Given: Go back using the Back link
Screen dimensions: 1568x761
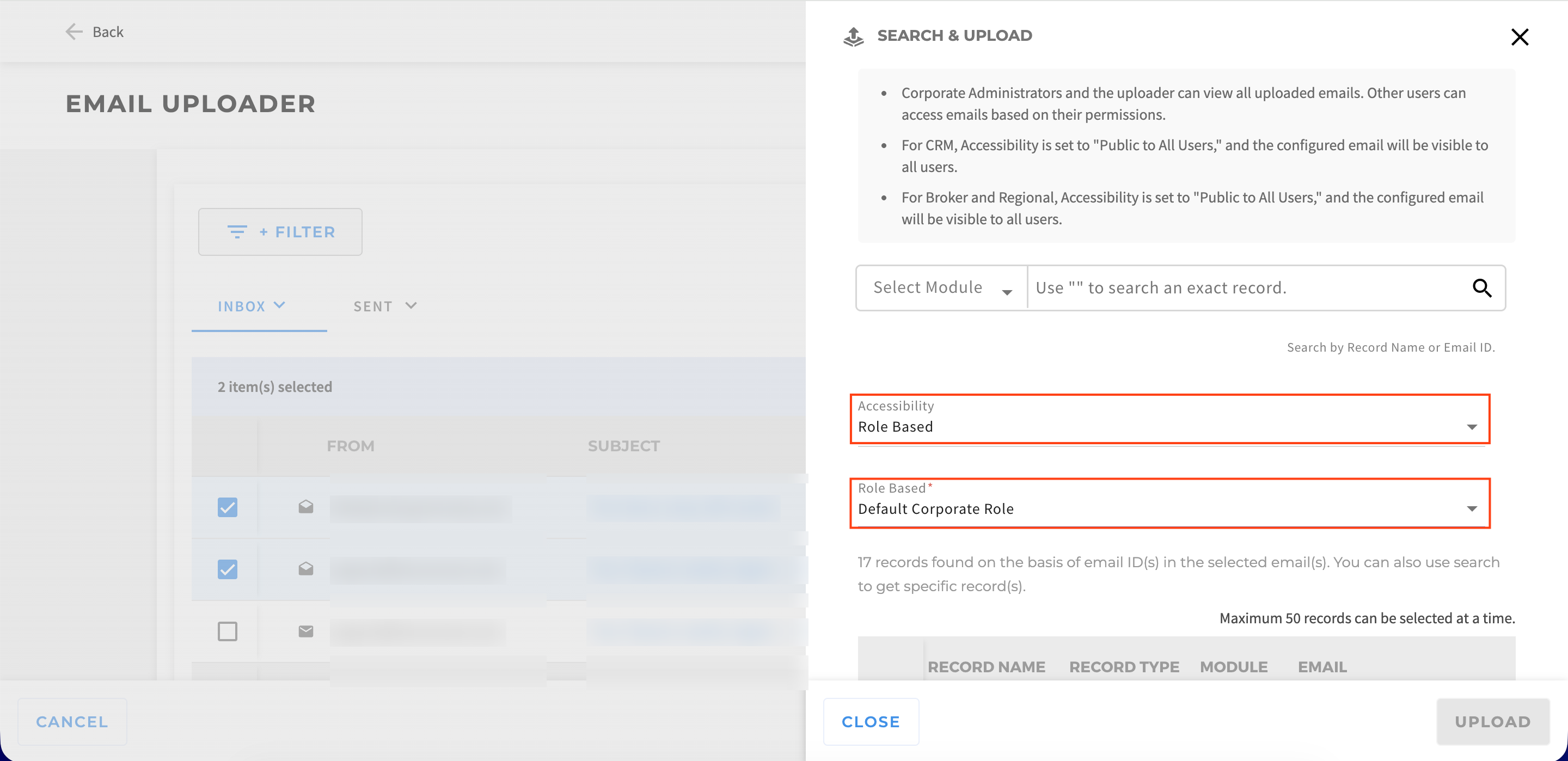Looking at the screenshot, I should coord(94,32).
